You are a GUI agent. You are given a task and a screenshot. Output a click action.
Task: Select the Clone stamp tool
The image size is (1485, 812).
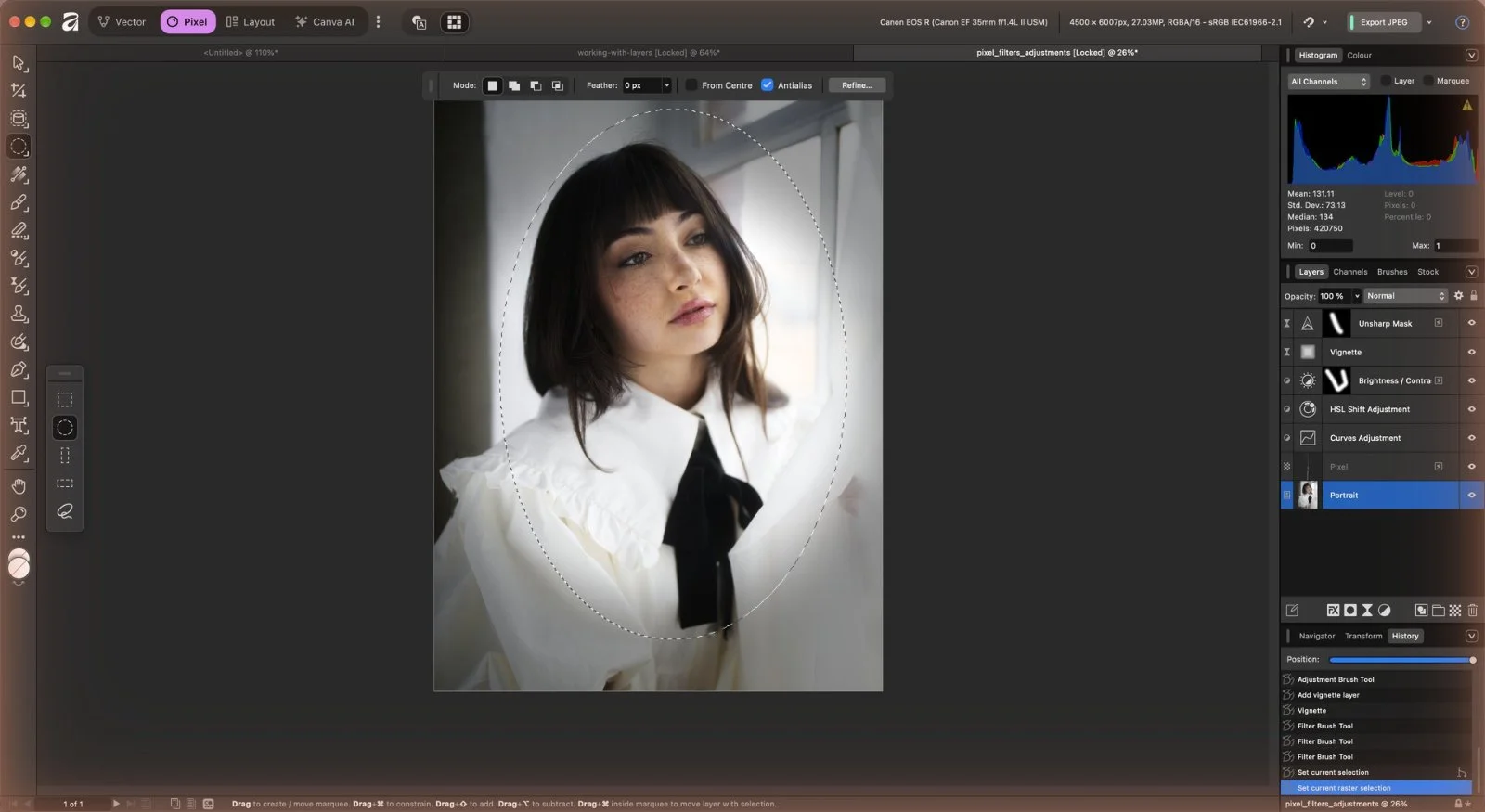[x=19, y=314]
